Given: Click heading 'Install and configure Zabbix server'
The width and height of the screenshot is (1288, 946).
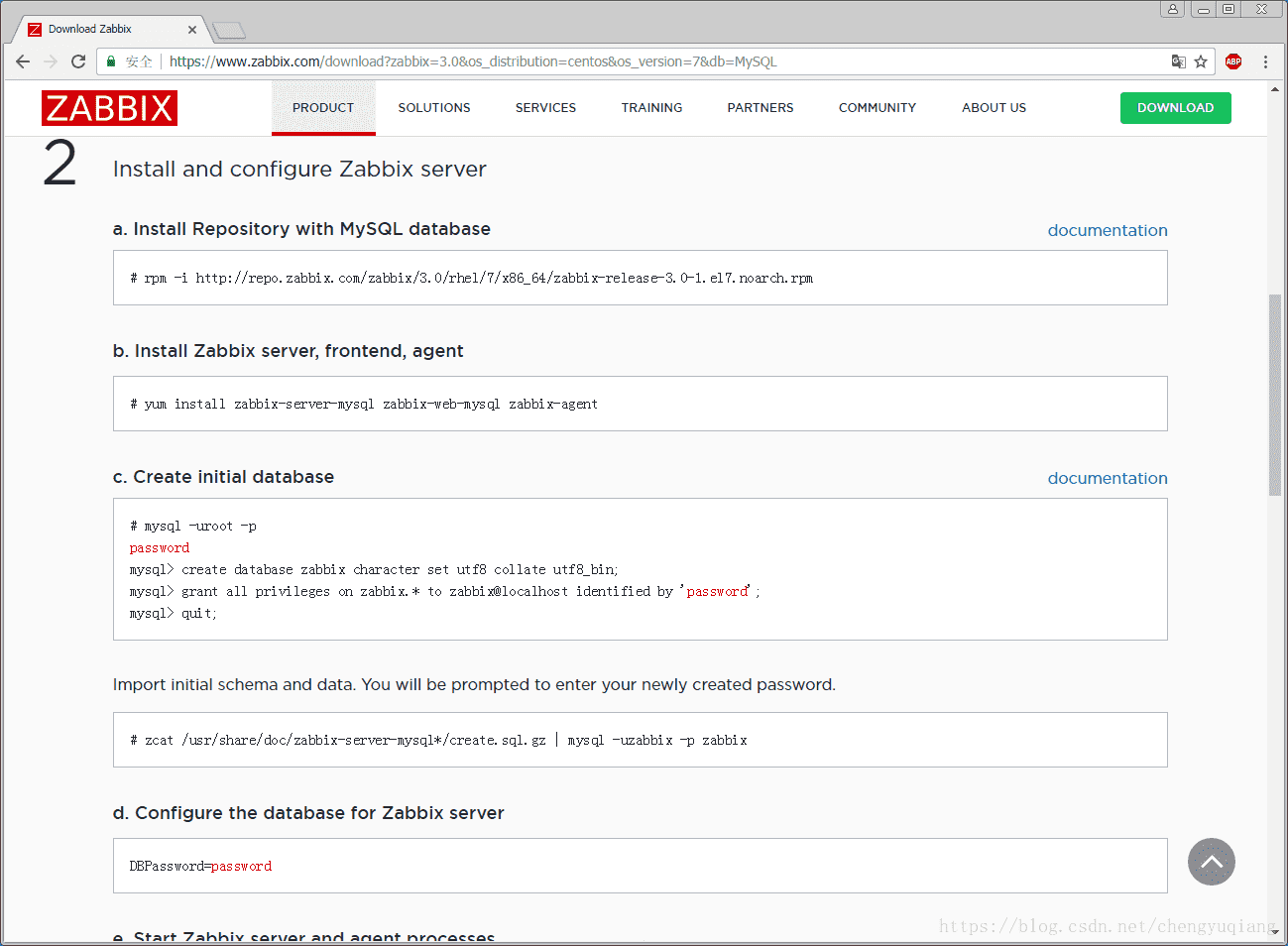Looking at the screenshot, I should (299, 169).
